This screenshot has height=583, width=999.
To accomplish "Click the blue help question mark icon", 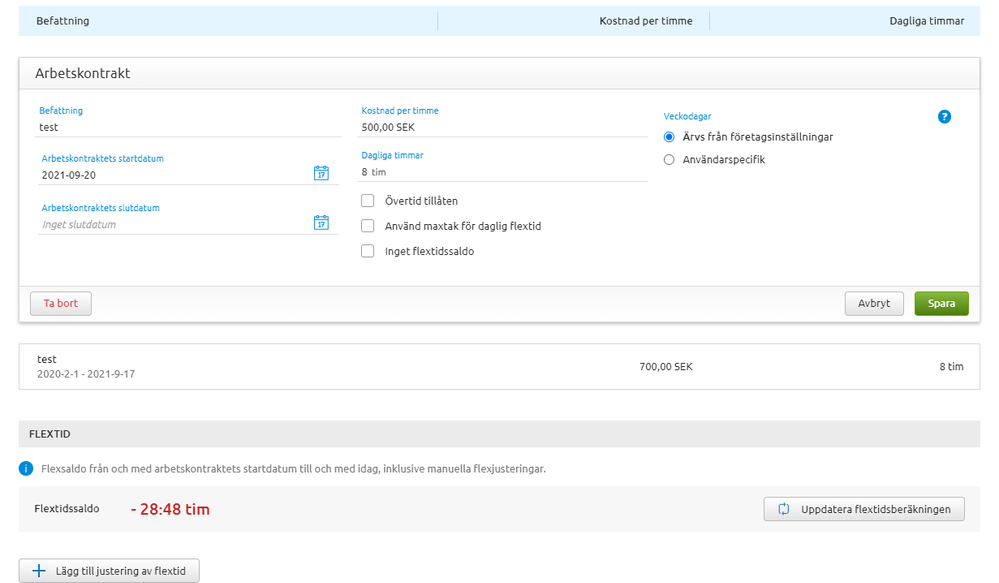I will tap(944, 117).
